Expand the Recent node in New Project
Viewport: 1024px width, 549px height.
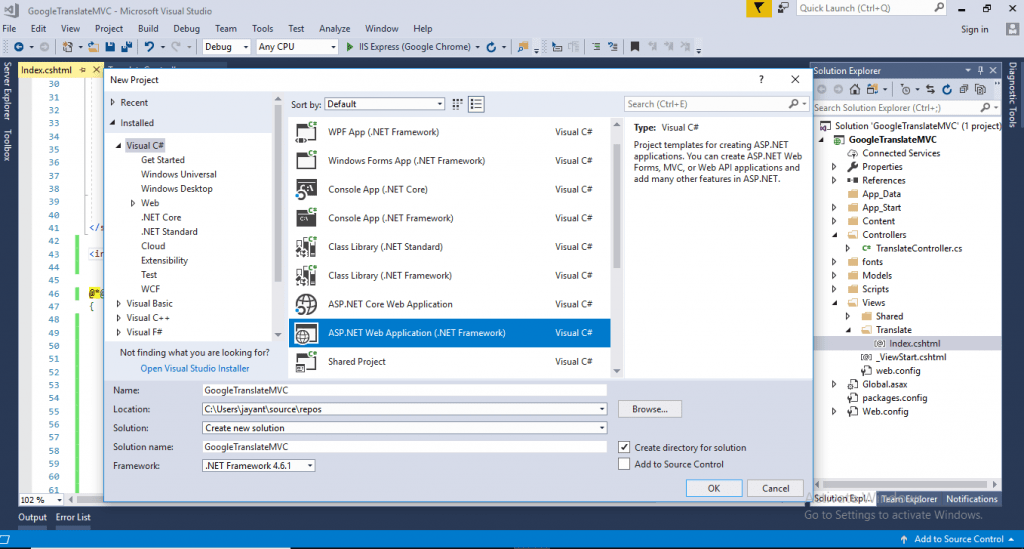(x=113, y=102)
